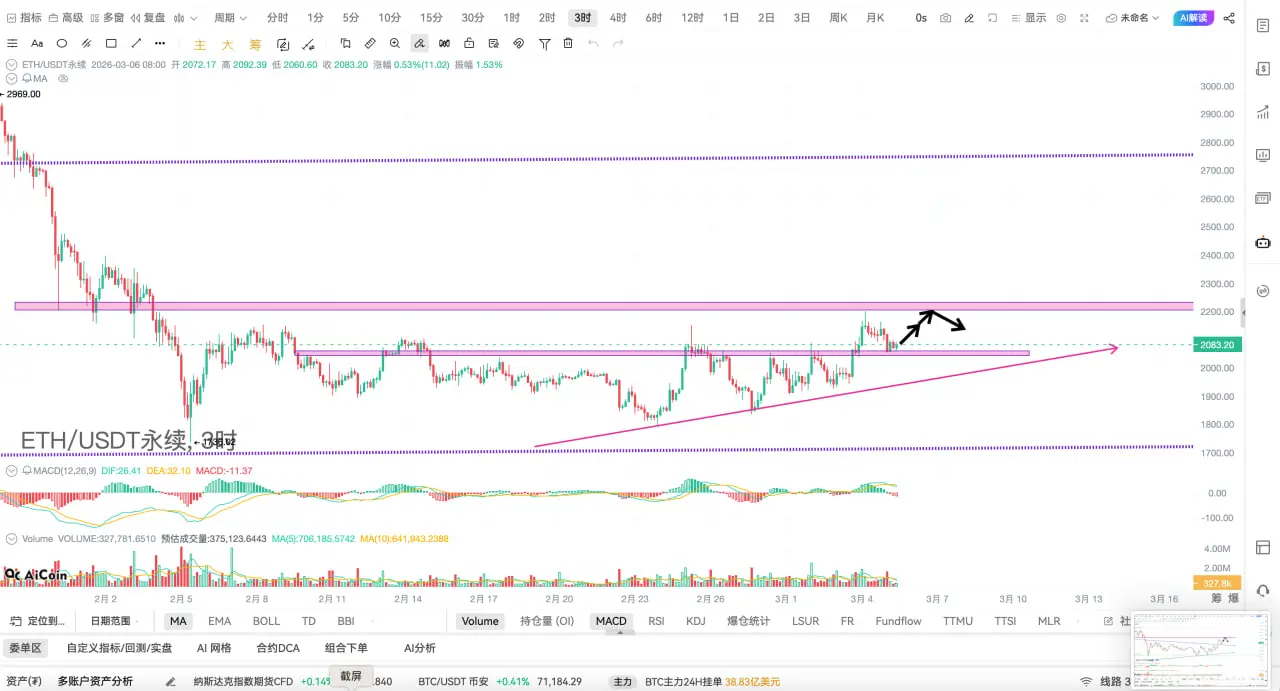Viewport: 1280px width, 691px height.
Task: Open the 指标 indicators menu
Action: (x=24, y=18)
